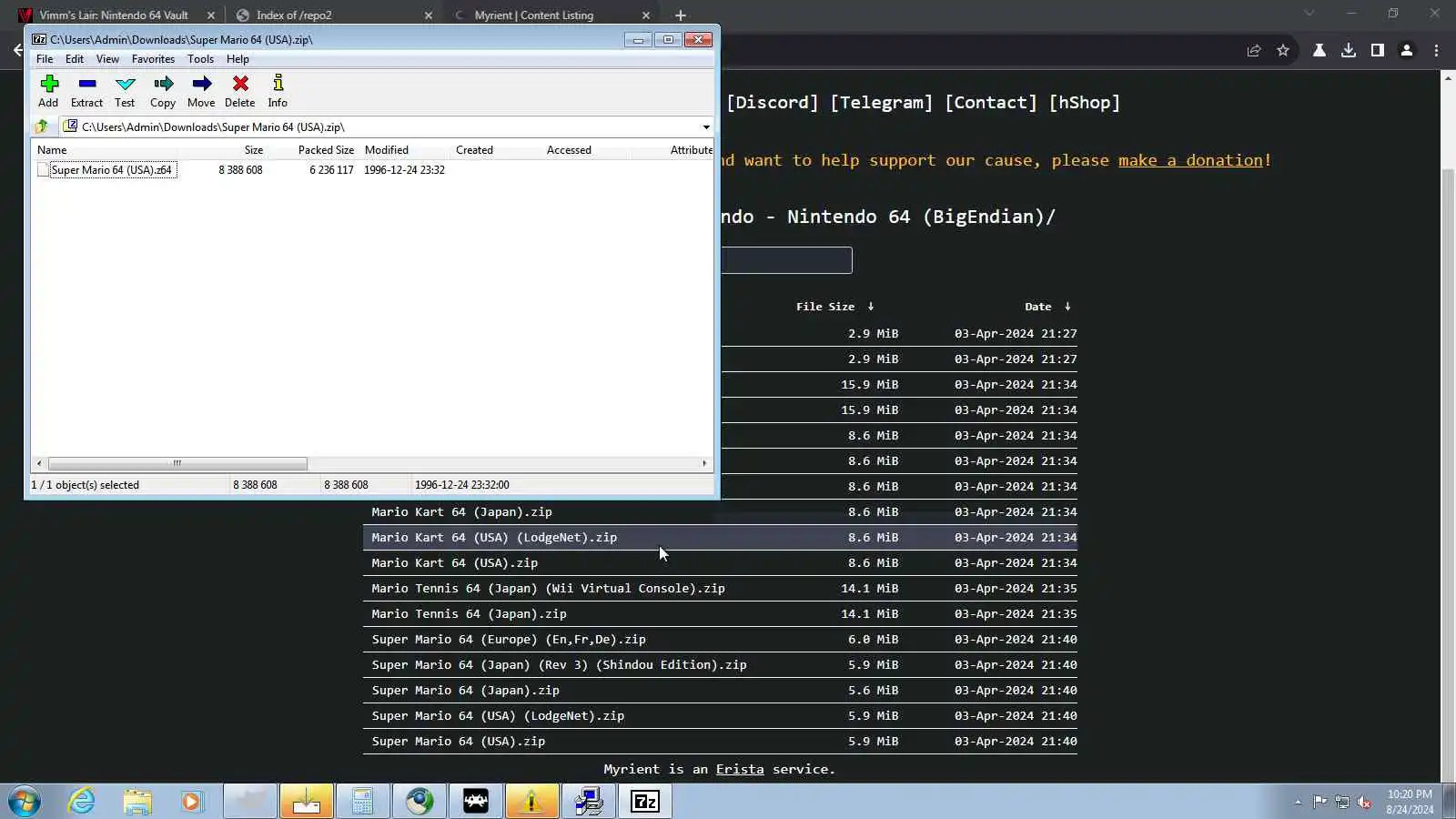This screenshot has height=819, width=1456.
Task: Open the calculator taskbar icon
Action: 363,802
